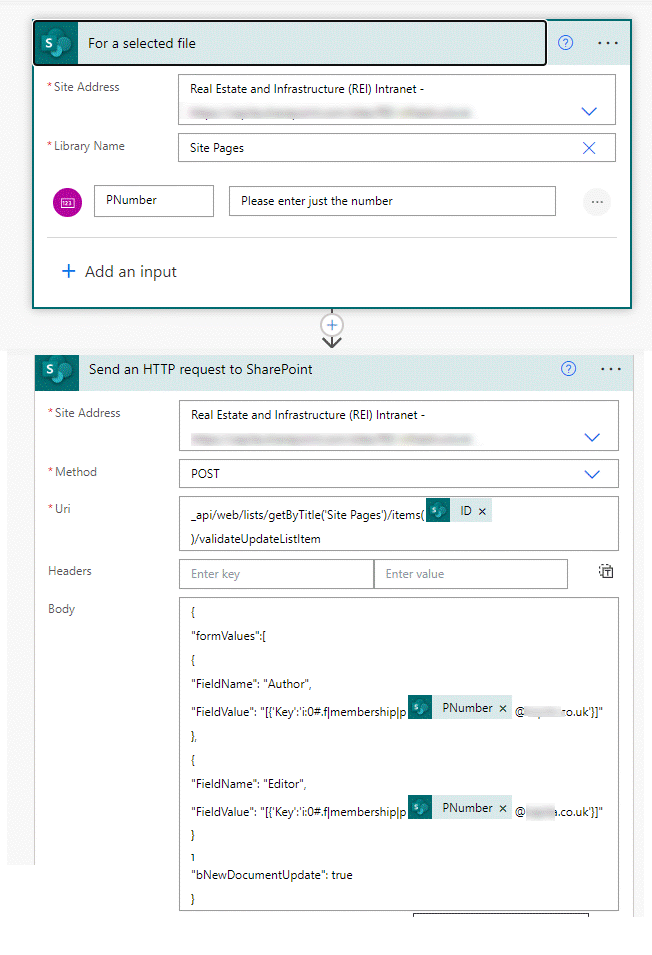The height and width of the screenshot is (955, 652).
Task: Click the Headers Enter value field
Action: (x=471, y=574)
